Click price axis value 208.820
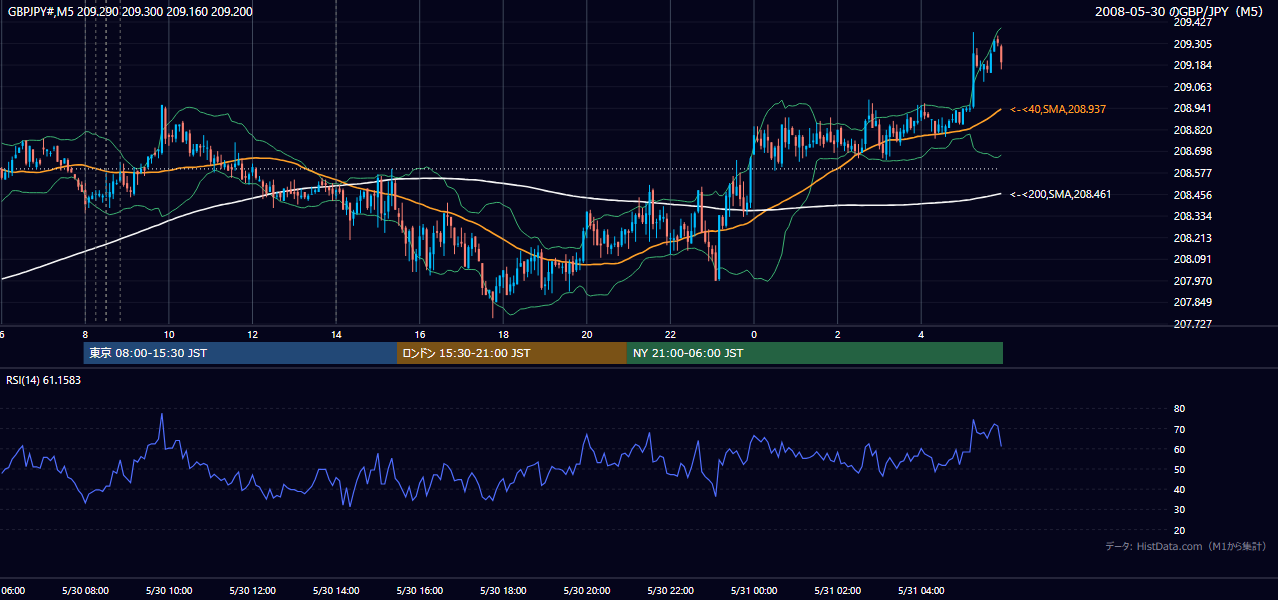 click(1192, 130)
